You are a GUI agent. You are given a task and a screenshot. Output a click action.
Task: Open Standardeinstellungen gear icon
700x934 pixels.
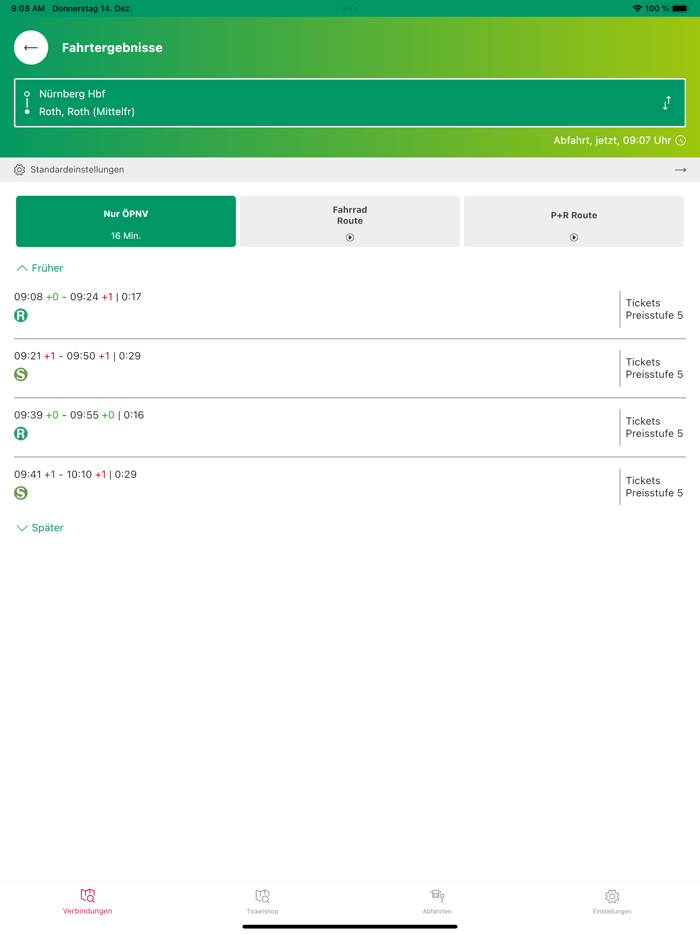click(x=20, y=170)
